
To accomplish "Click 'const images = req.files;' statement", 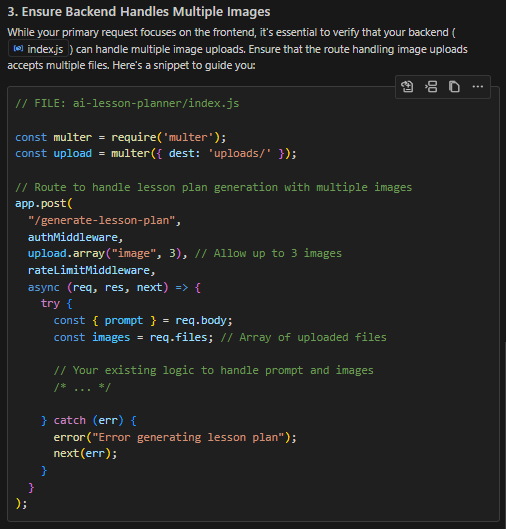I will pyautogui.click(x=133, y=337).
